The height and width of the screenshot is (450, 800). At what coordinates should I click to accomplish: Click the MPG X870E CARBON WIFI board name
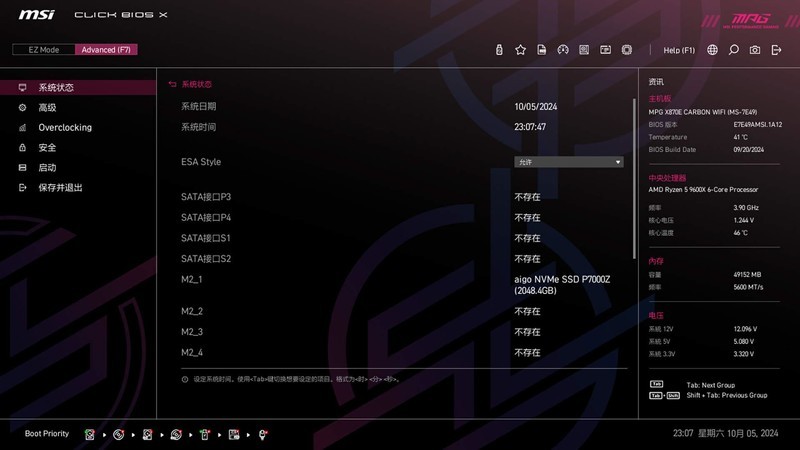(703, 112)
